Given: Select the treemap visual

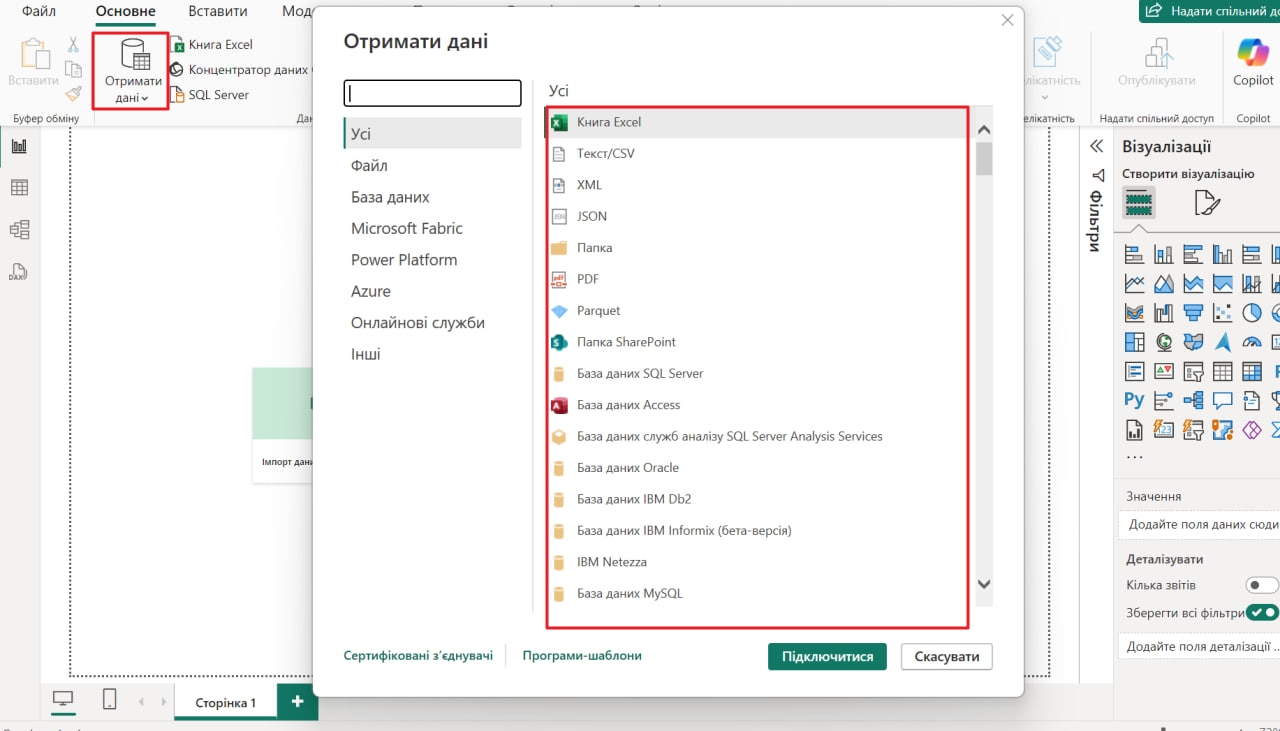Looking at the screenshot, I should click(1134, 342).
